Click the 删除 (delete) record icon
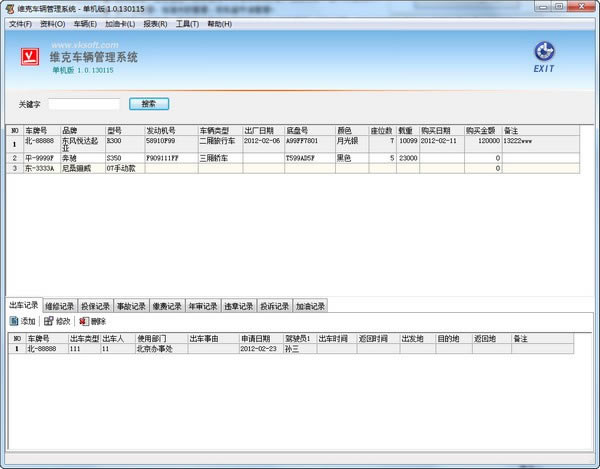Screen dimensions: 600x469 click(83, 321)
